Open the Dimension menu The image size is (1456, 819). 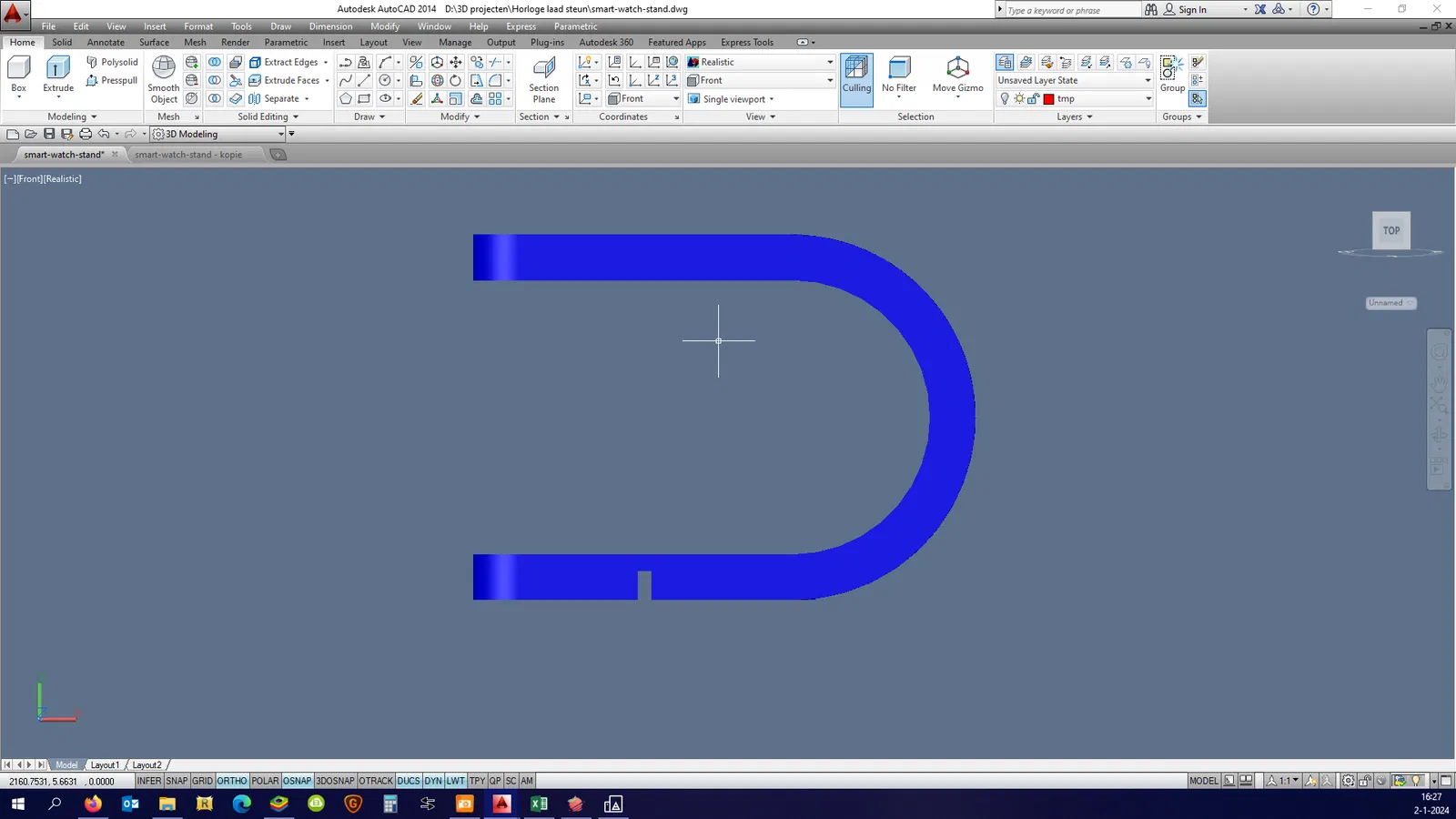tap(330, 26)
